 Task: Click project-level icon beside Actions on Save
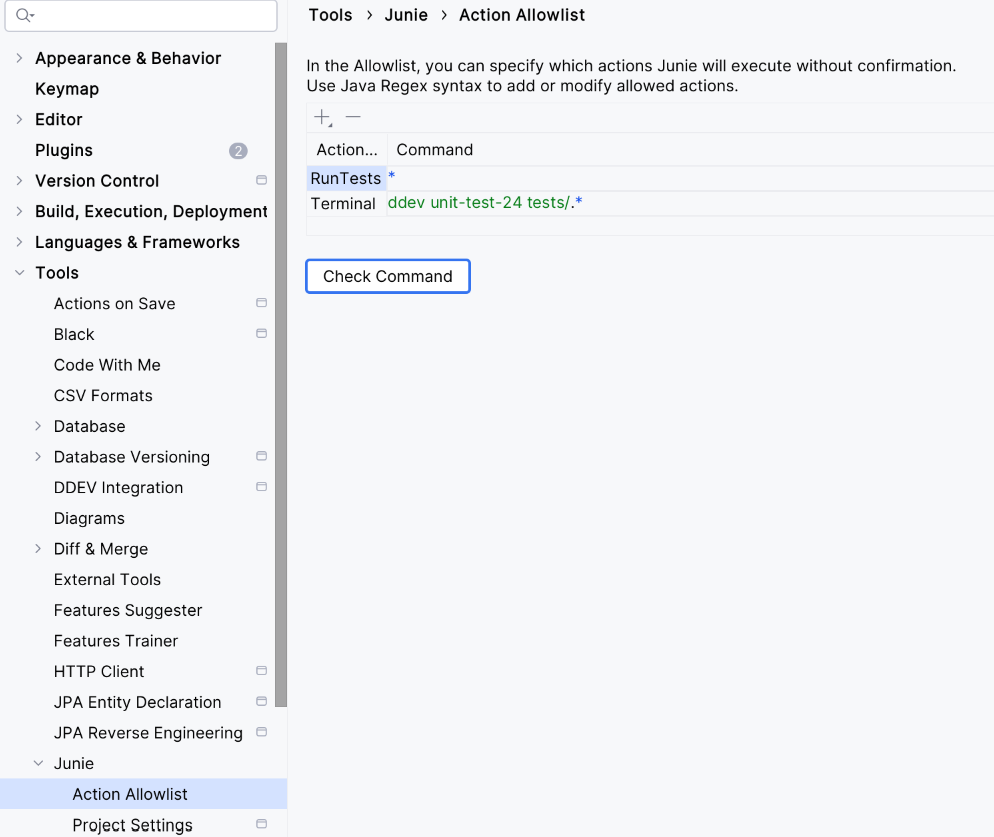pos(261,303)
